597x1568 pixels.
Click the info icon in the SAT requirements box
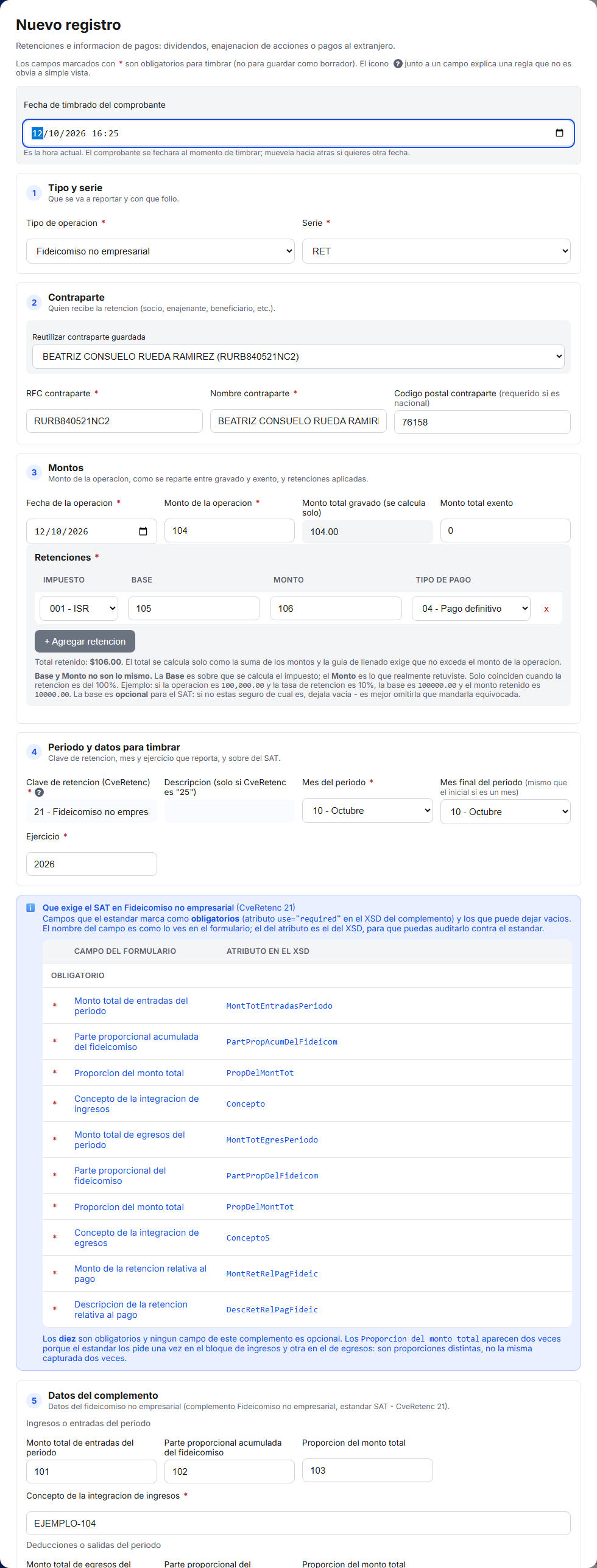(30, 908)
